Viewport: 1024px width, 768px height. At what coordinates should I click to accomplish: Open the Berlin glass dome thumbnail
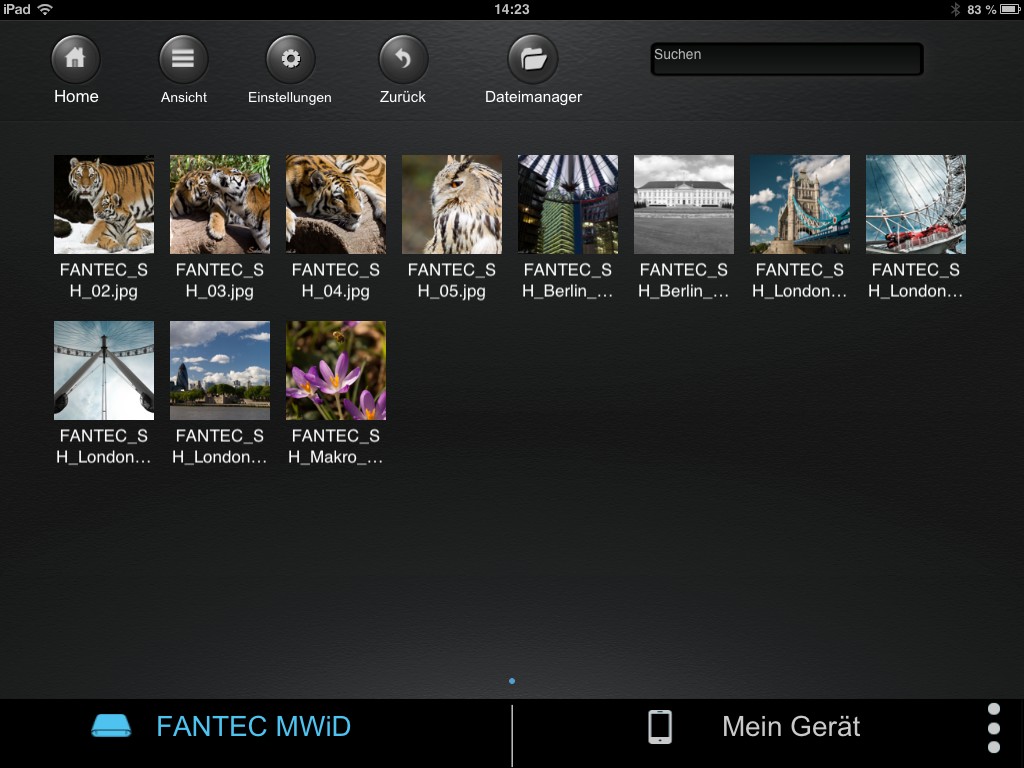pos(568,204)
